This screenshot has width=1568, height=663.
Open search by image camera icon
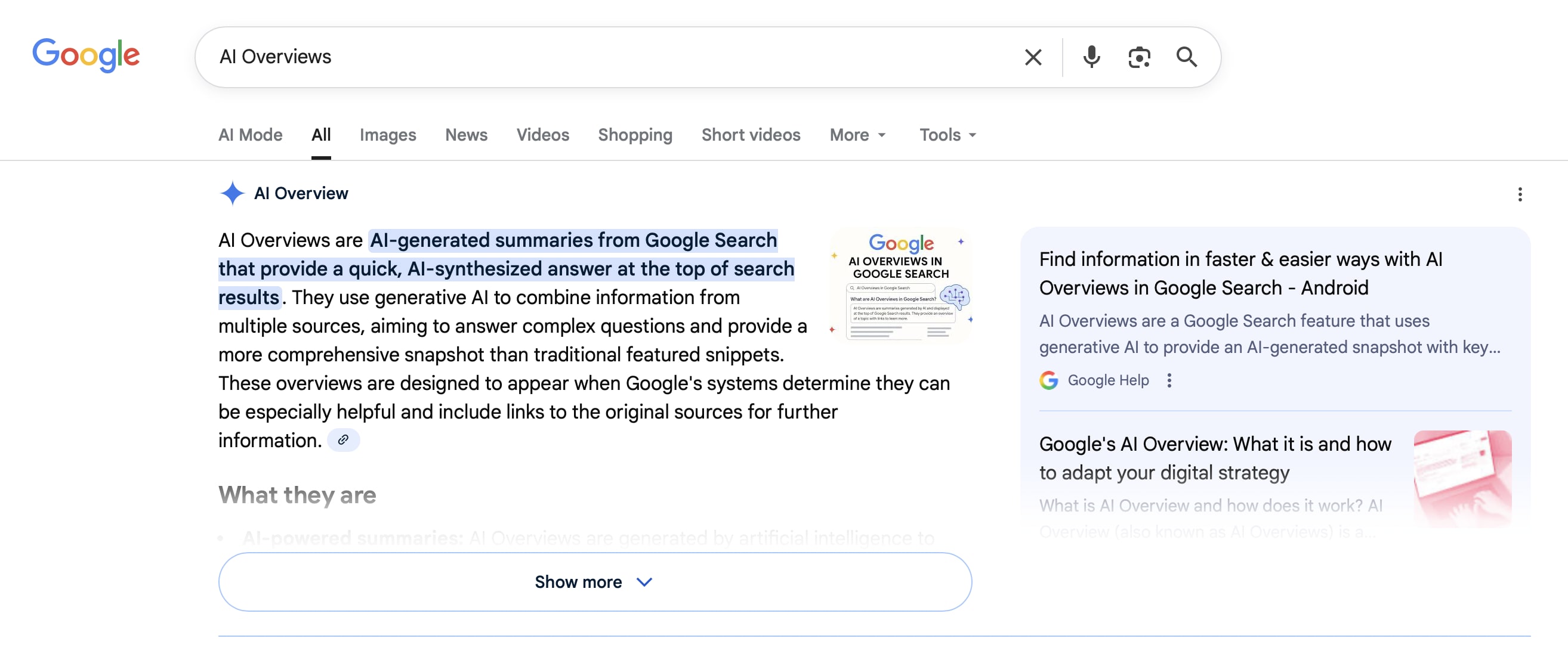click(1139, 57)
